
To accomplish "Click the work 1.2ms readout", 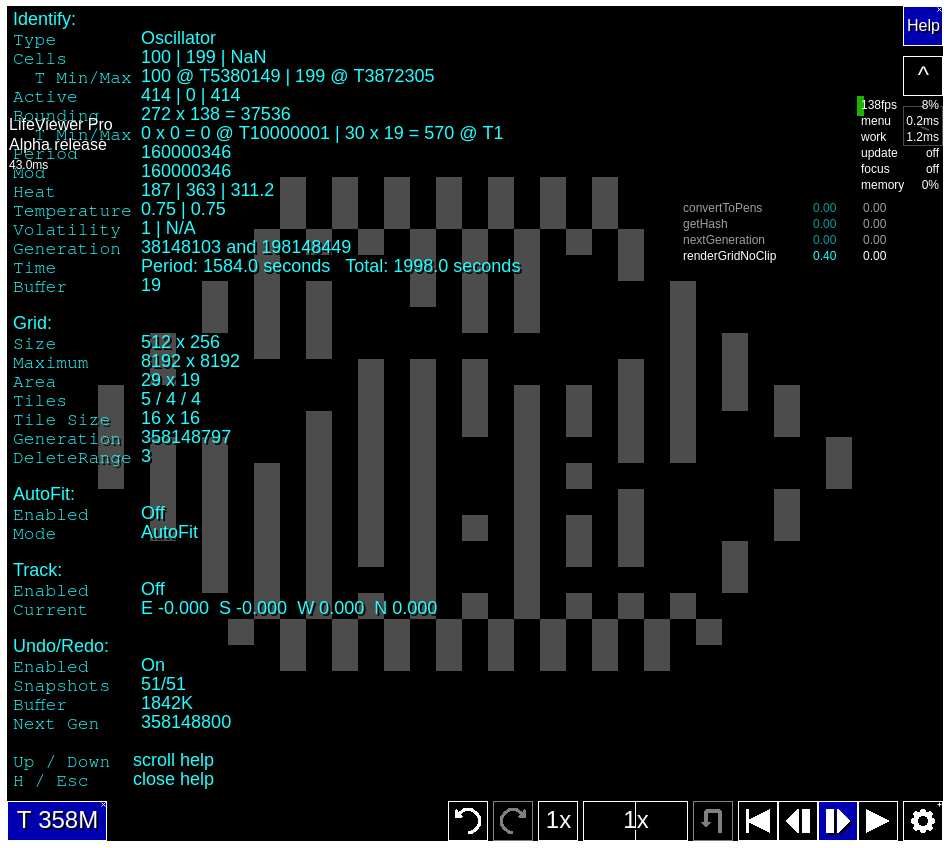I will (900, 137).
